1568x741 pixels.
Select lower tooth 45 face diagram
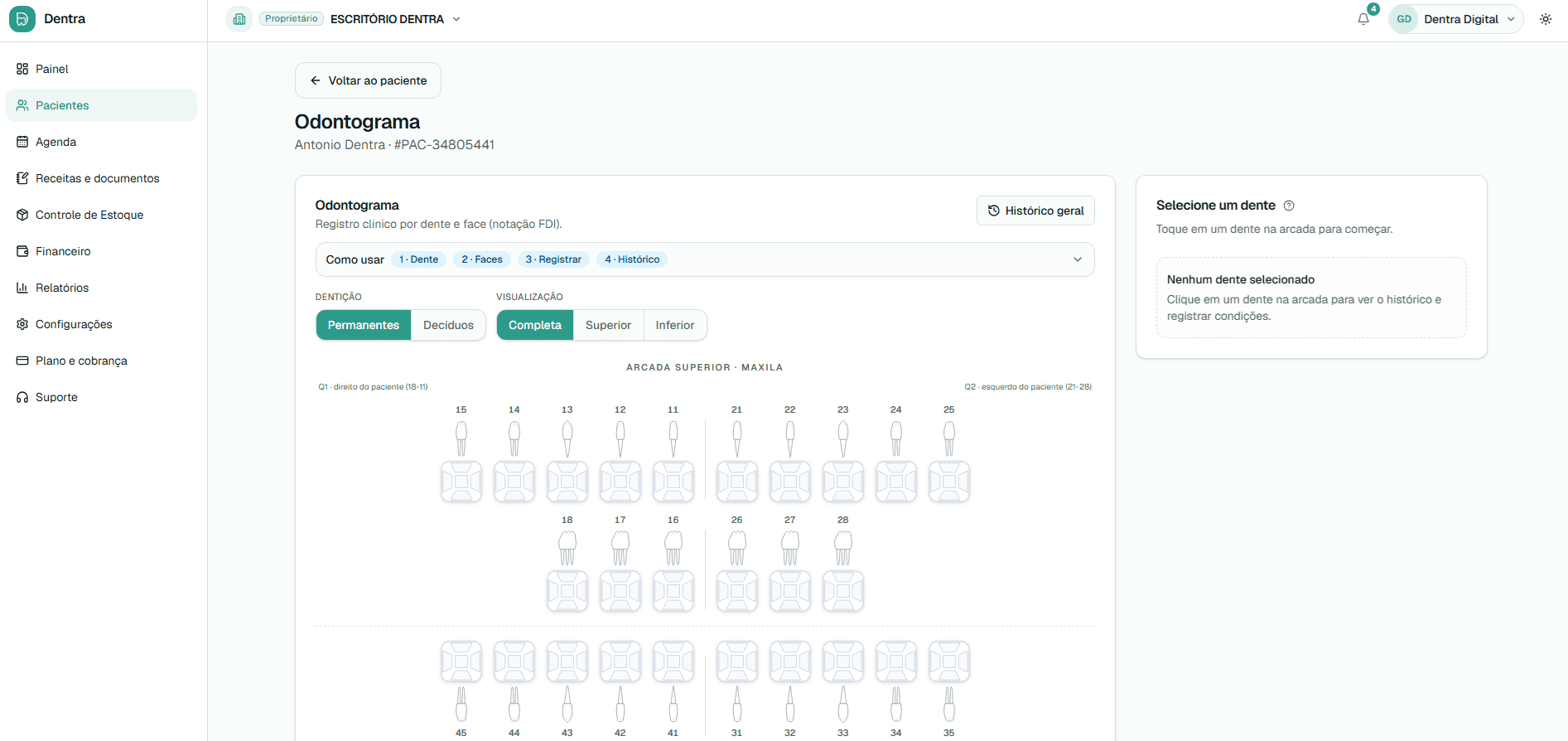(461, 661)
